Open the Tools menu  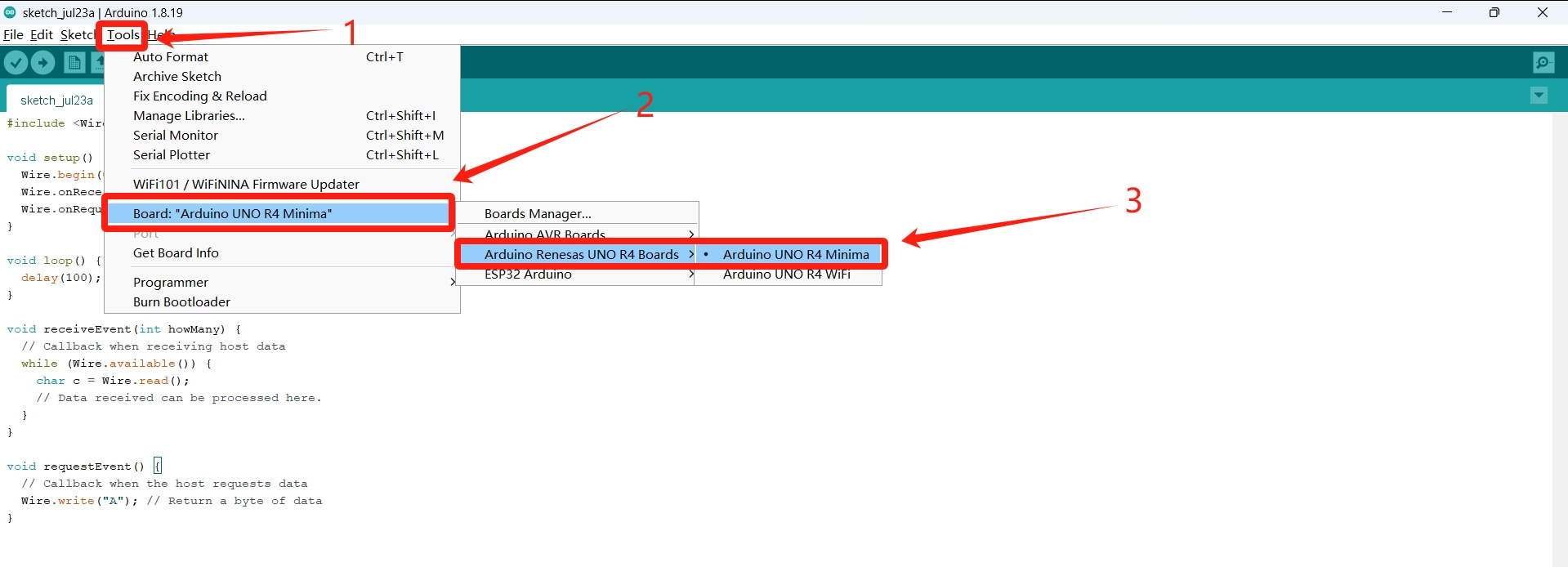point(123,34)
